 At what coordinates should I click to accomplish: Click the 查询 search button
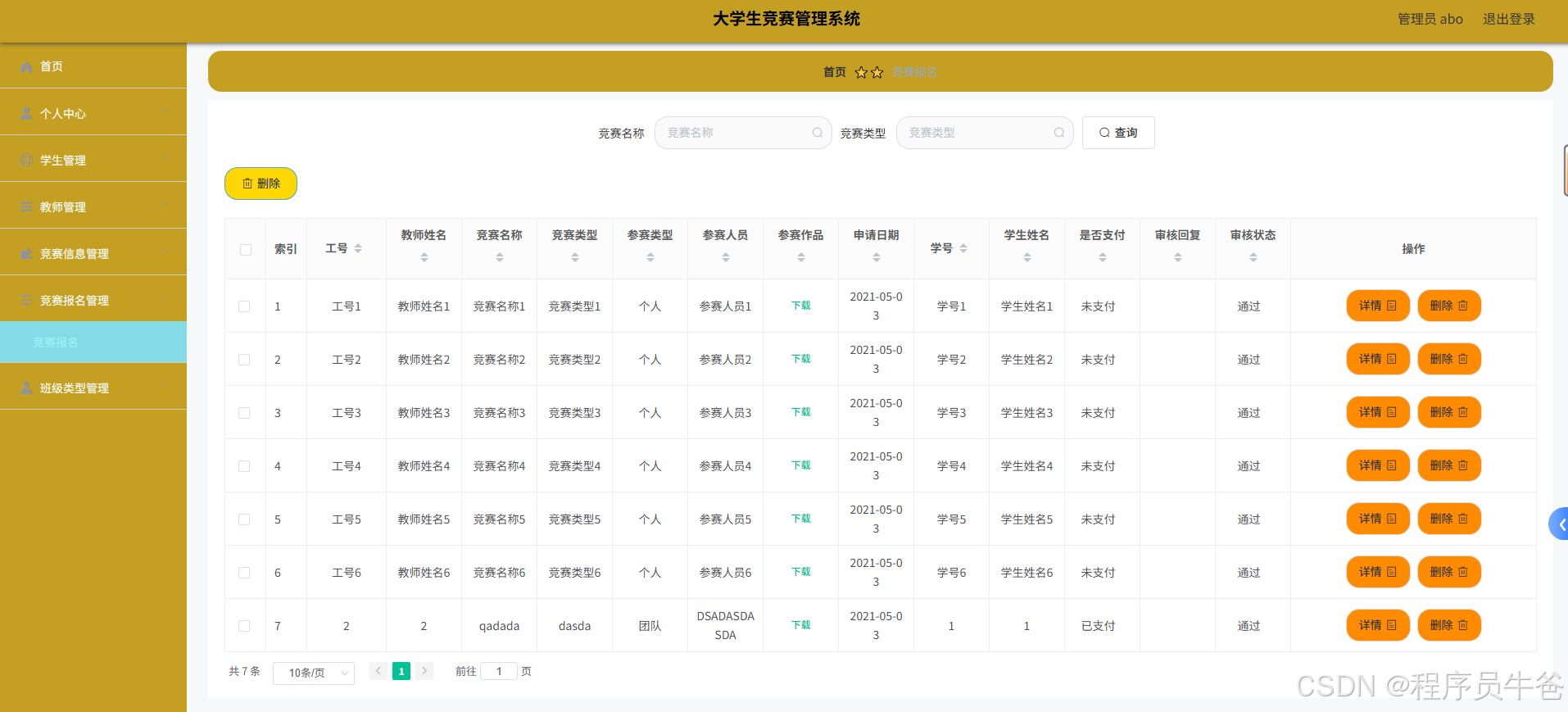tap(1118, 133)
